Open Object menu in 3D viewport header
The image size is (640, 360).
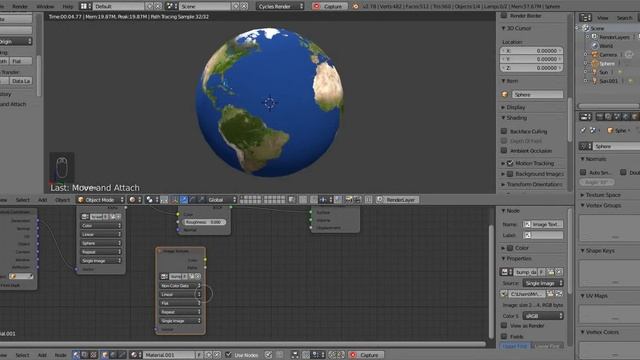(x=62, y=200)
